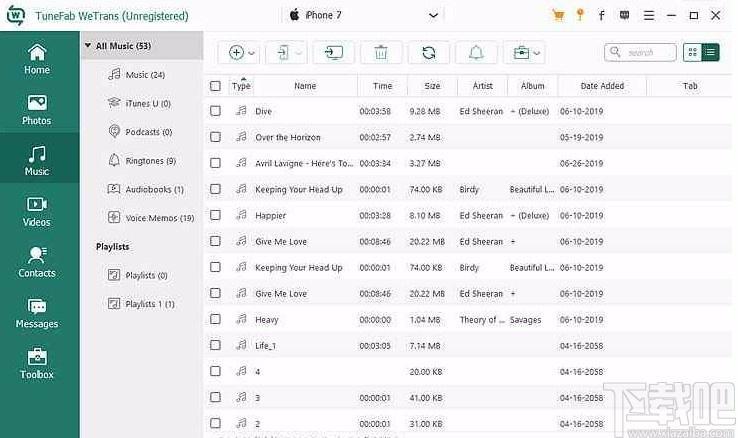Check the box for Dive
738x438 pixels.
coord(215,111)
